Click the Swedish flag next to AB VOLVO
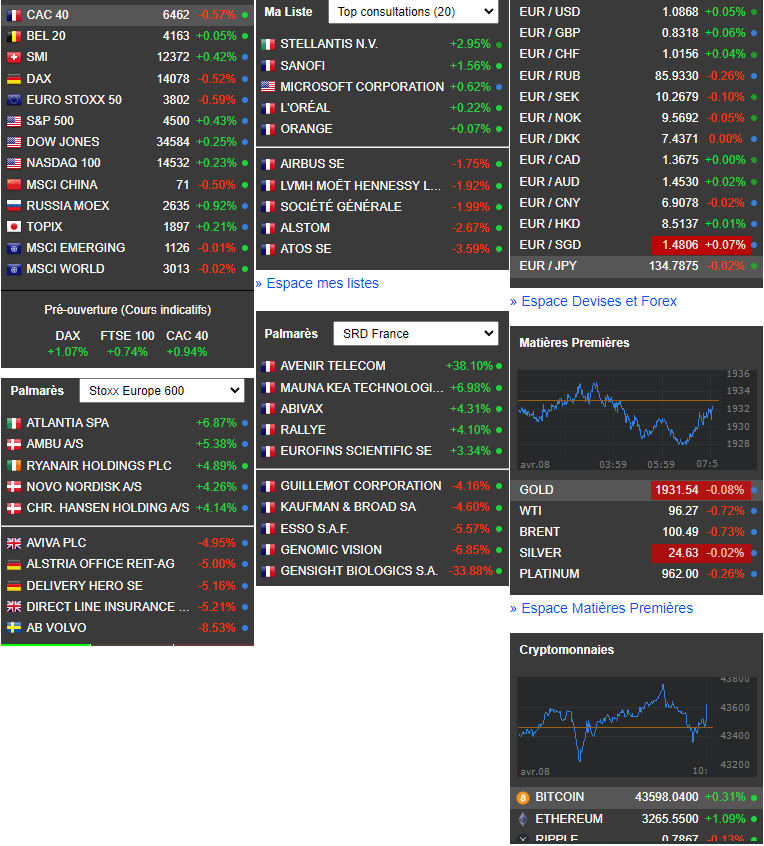 (13, 627)
